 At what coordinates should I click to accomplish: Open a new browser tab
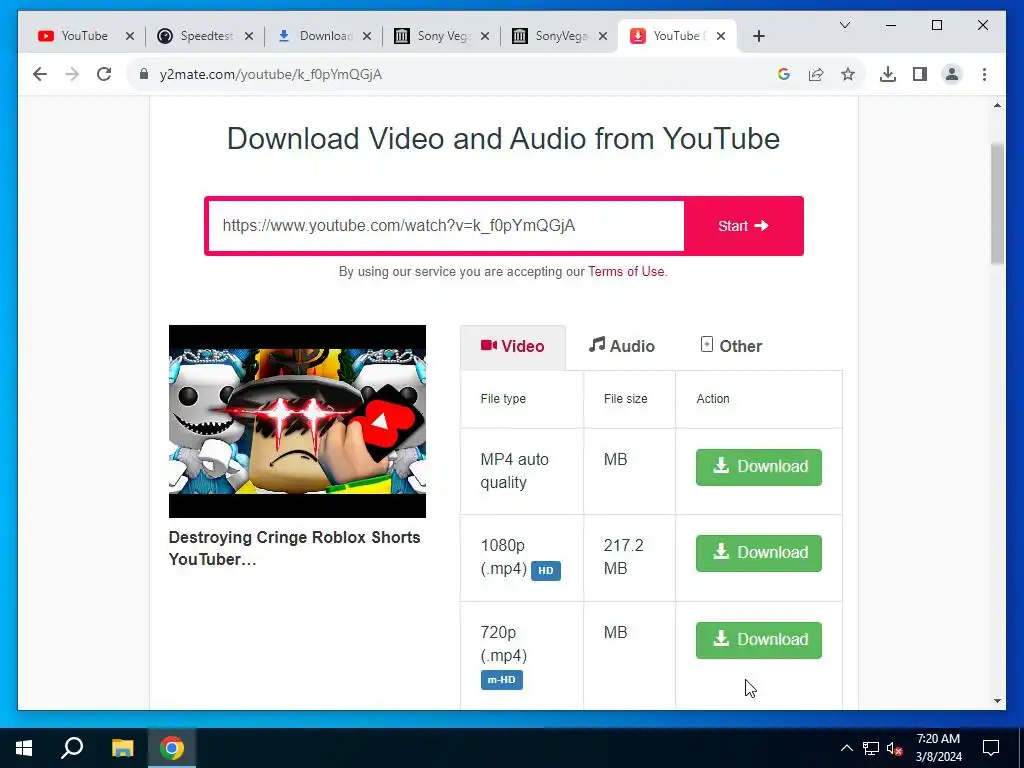pyautogui.click(x=758, y=36)
